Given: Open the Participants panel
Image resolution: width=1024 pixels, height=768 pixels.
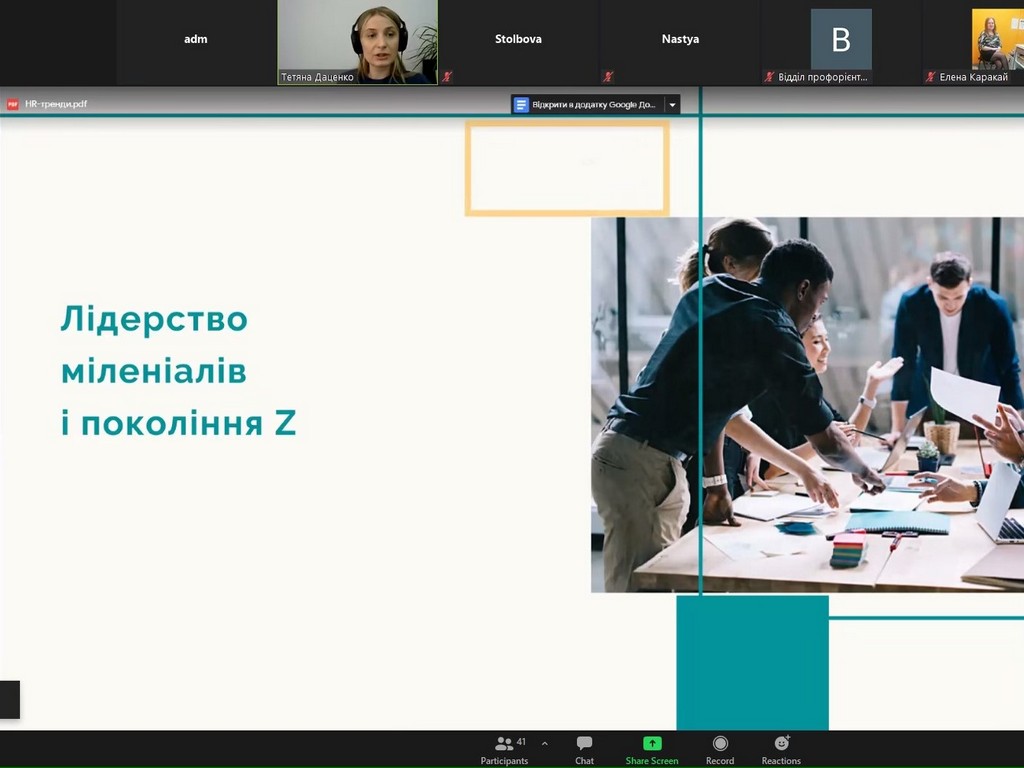Looking at the screenshot, I should point(504,750).
